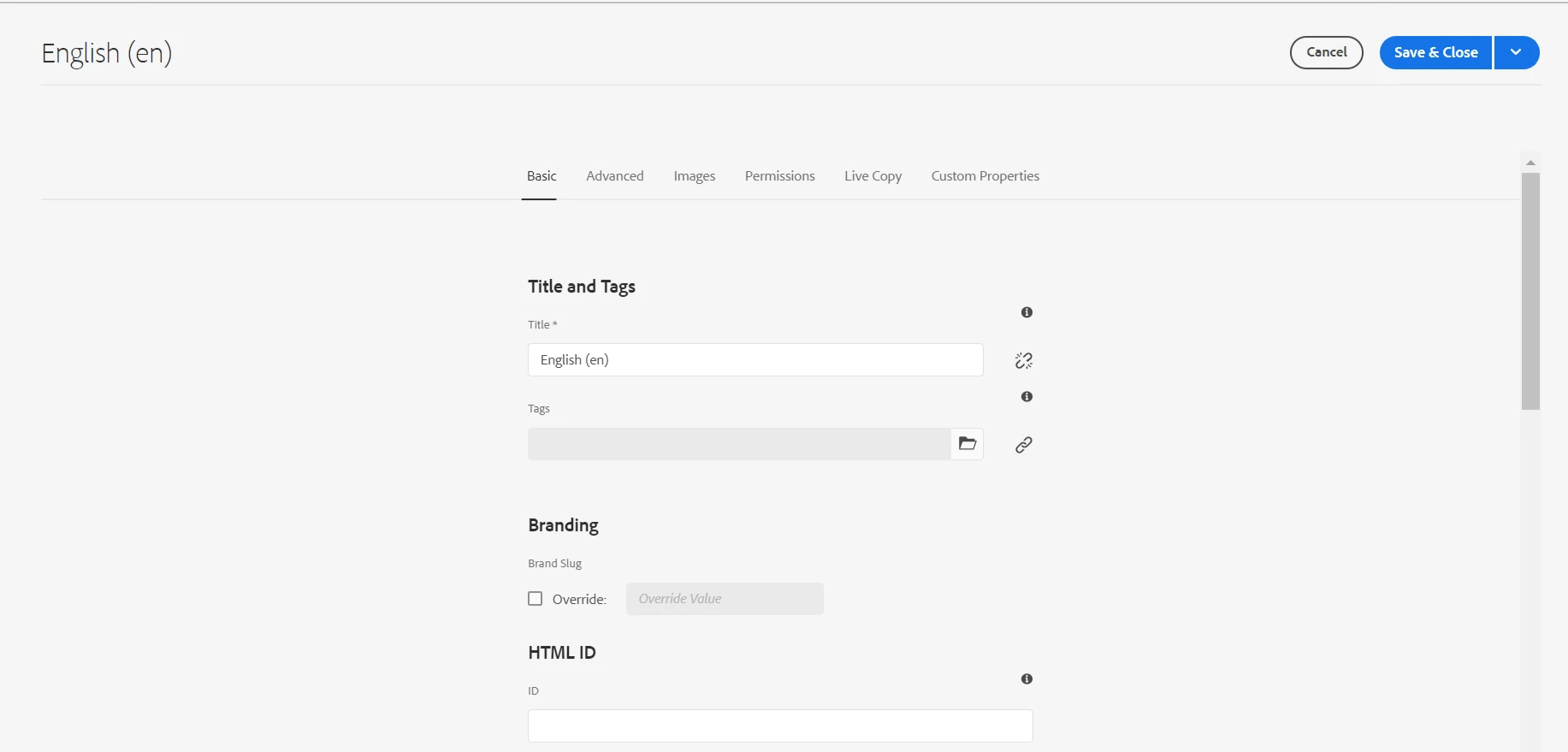Click the chain-link inheritance icon beside Tags
The width and height of the screenshot is (1568, 752).
tap(1024, 445)
